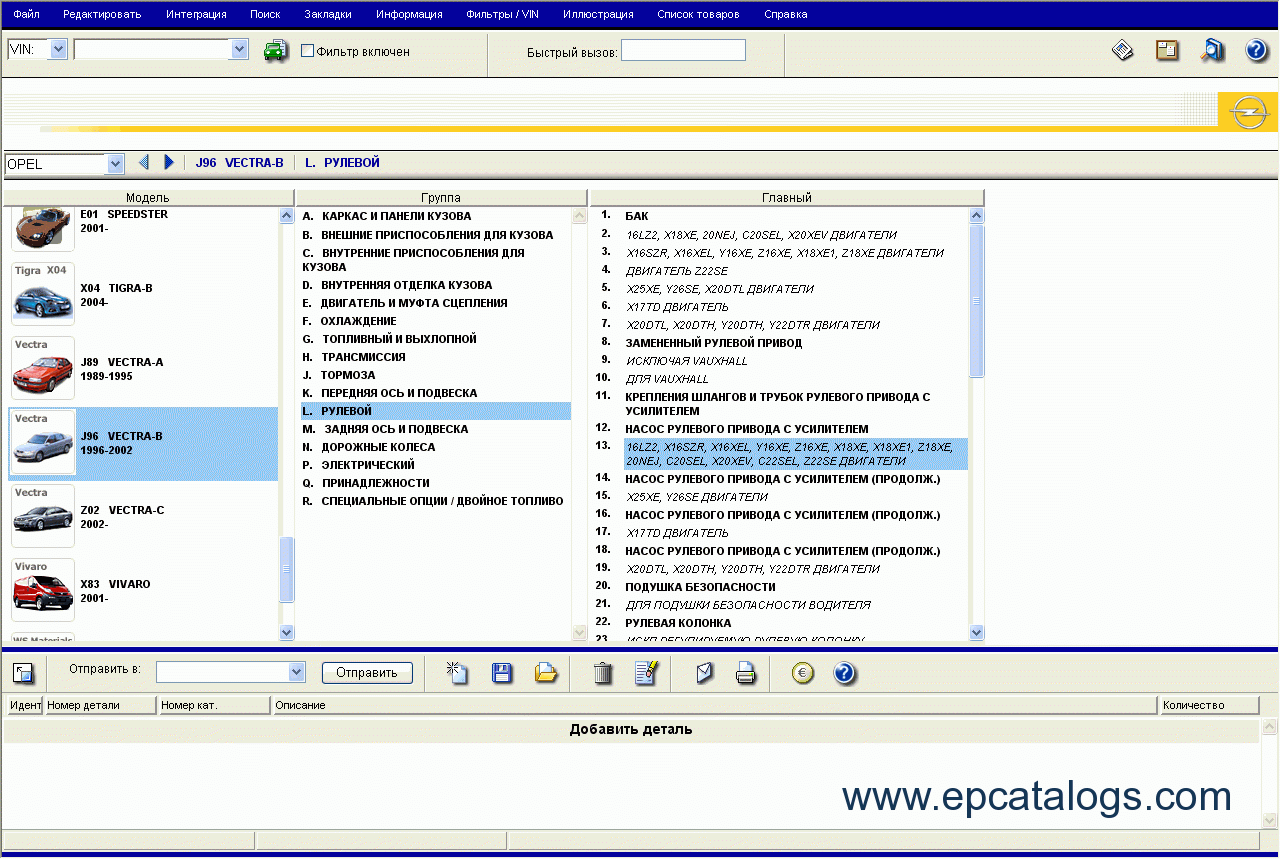Select the 'J. ТОРМОЗА' group item
Image resolution: width=1280 pixels, height=859 pixels.
pyautogui.click(x=348, y=375)
